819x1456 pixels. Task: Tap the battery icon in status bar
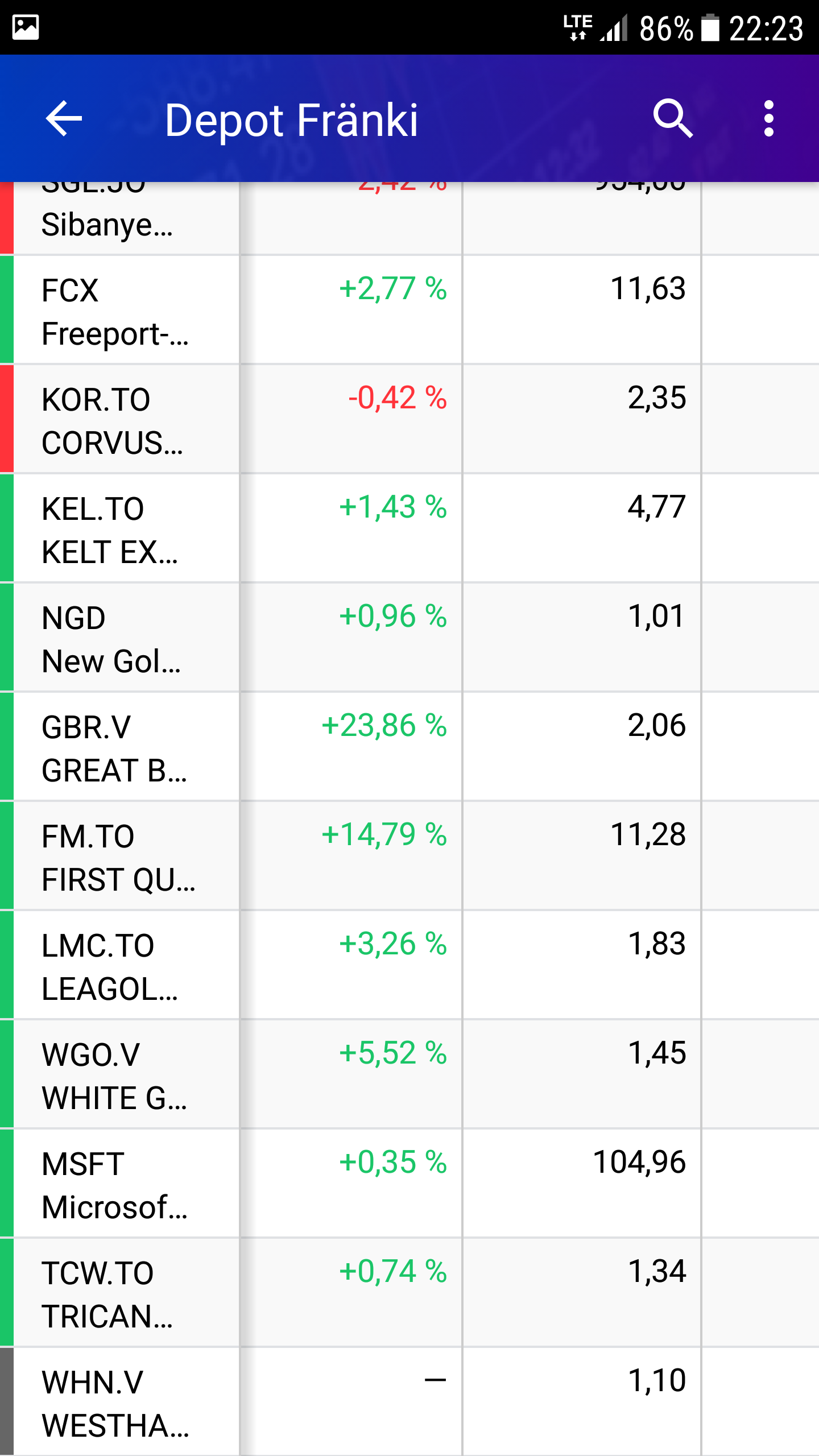coord(710,27)
